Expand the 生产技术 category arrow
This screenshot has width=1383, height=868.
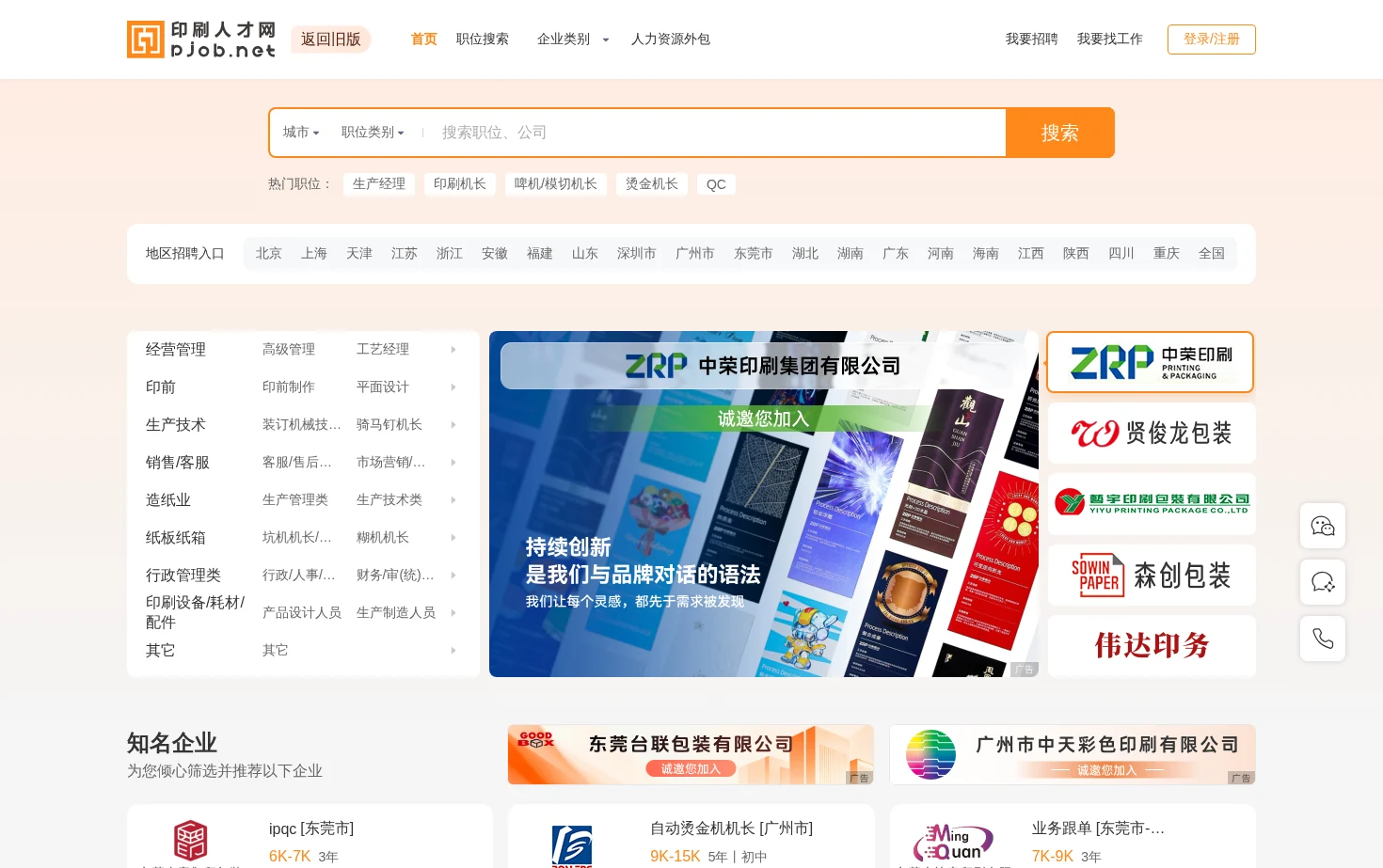(453, 425)
